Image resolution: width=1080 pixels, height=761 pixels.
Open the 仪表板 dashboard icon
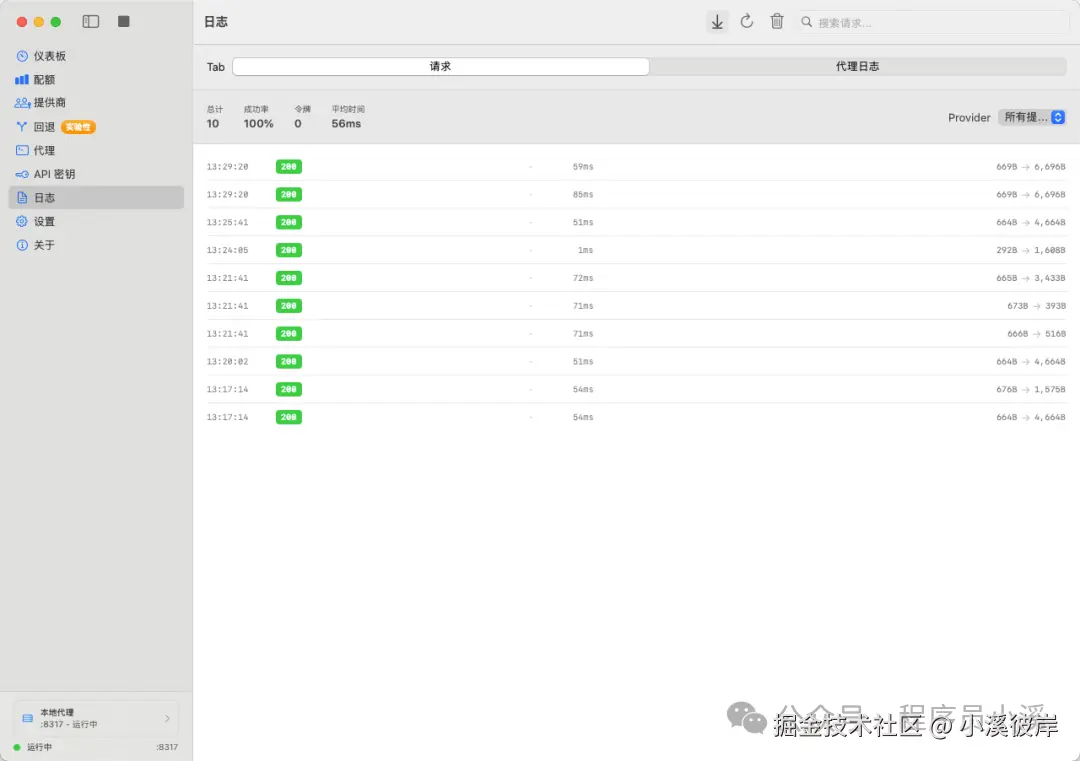point(22,56)
